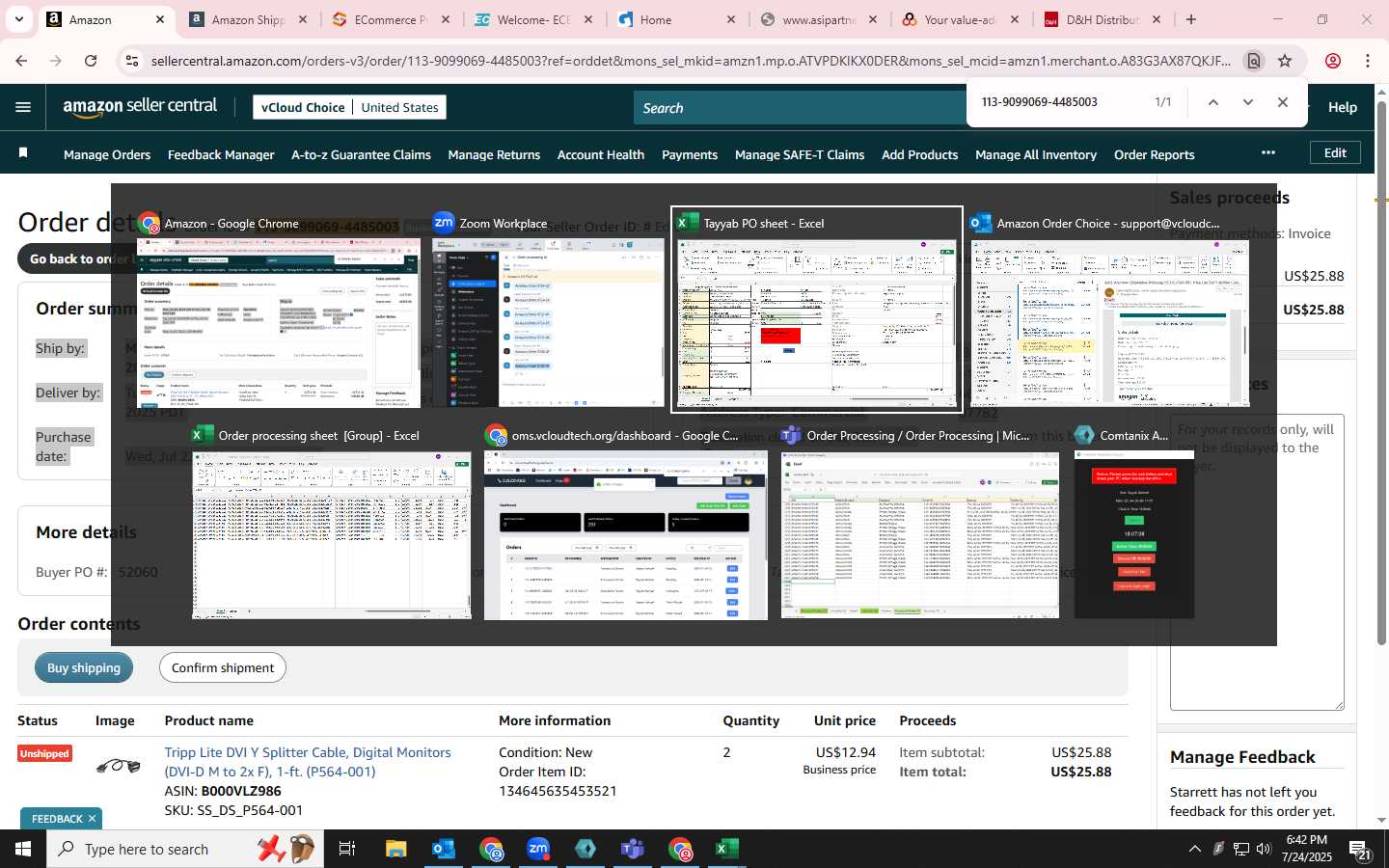Viewport: 1389px width, 868px height.
Task: Open Manage SAFE-T Claims
Action: [x=800, y=154]
